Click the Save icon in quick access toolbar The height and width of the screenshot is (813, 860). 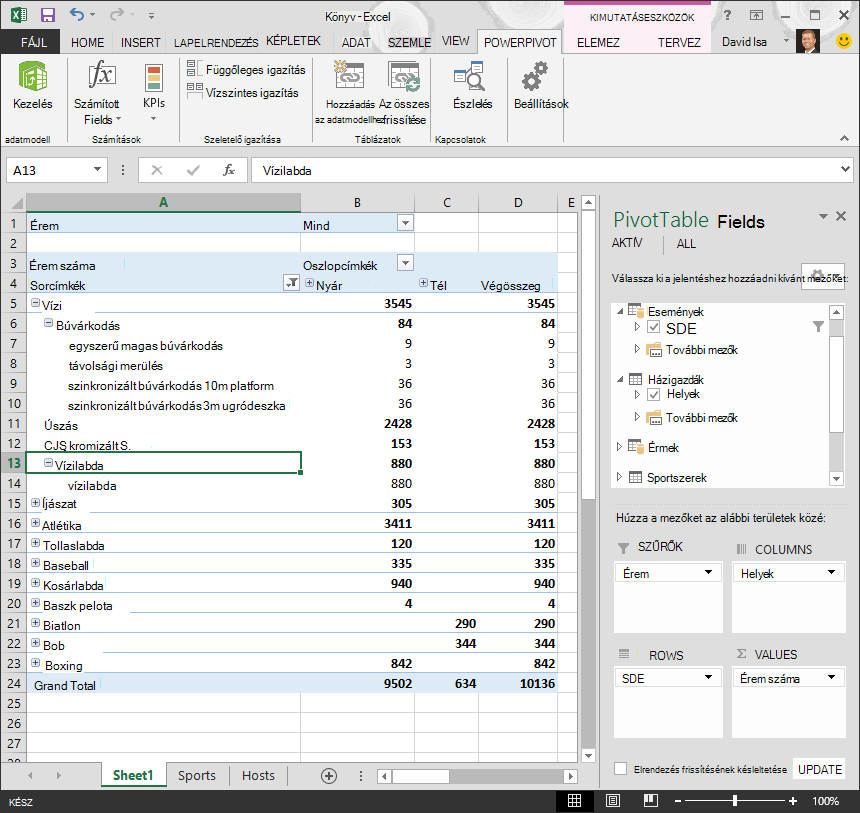48,15
